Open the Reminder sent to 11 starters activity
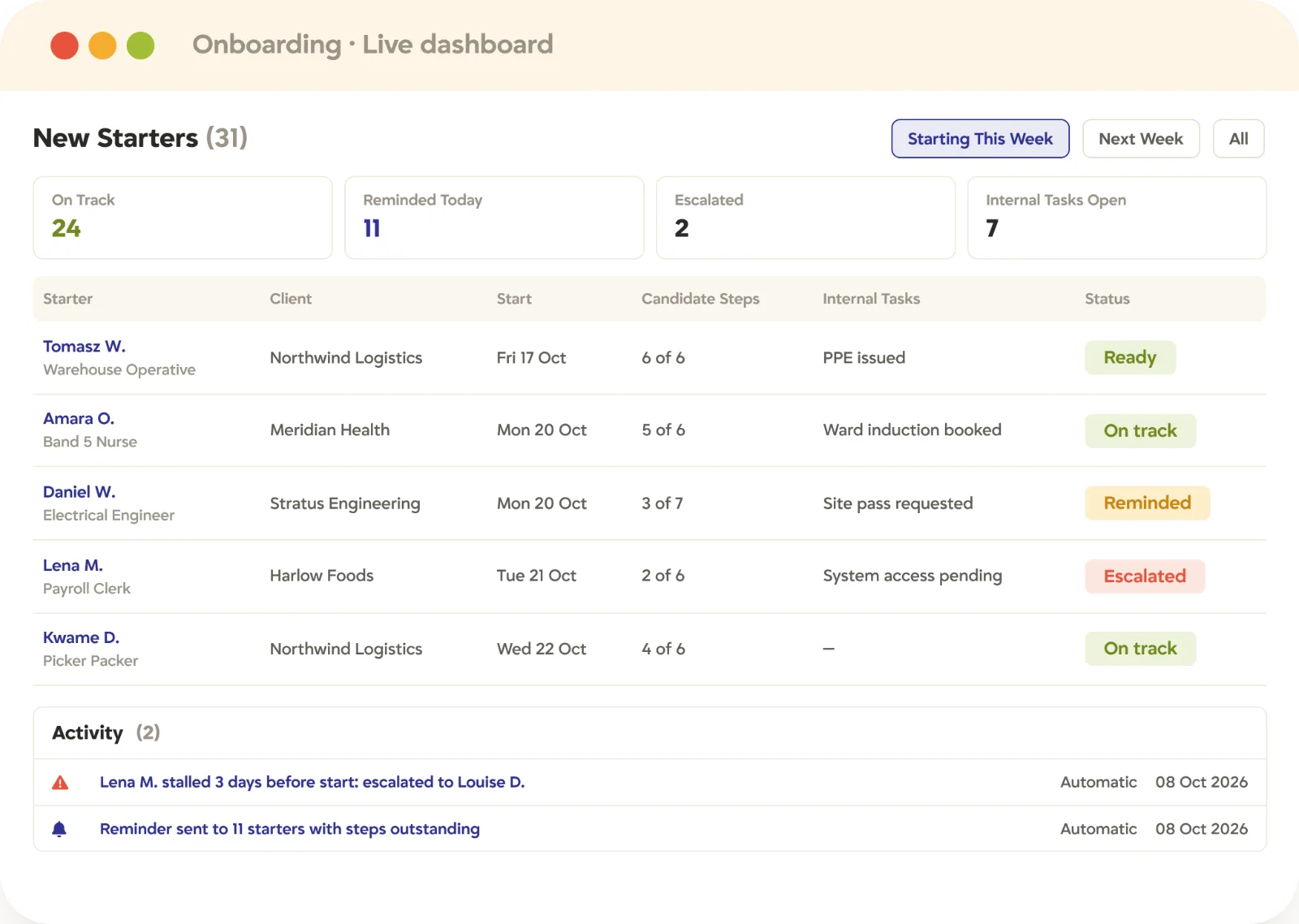 (x=290, y=829)
